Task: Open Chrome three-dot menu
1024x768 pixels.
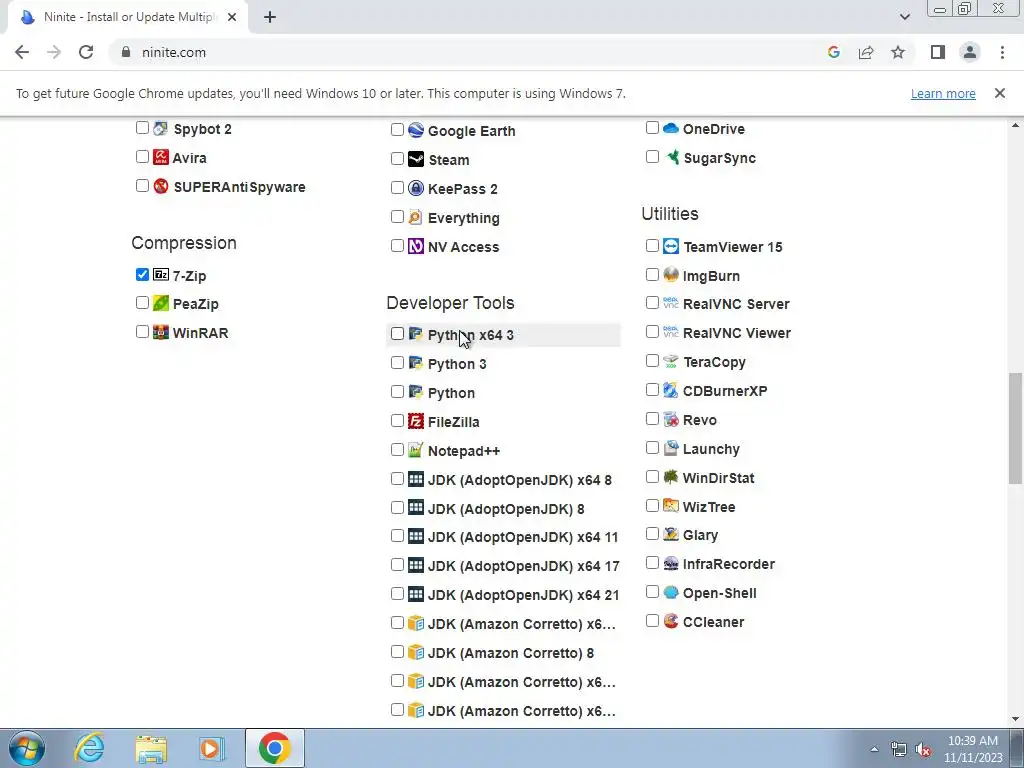Action: pyautogui.click(x=1002, y=52)
